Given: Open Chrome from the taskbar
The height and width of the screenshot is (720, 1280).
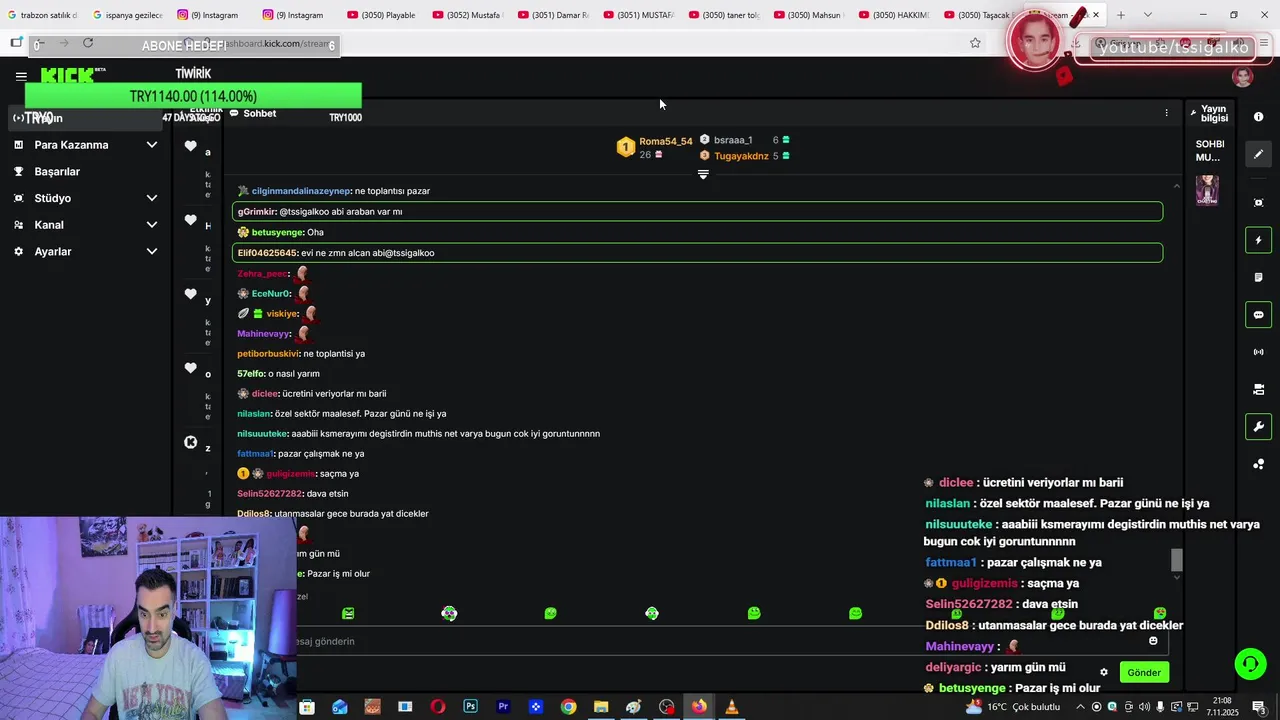Looking at the screenshot, I should [x=568, y=707].
